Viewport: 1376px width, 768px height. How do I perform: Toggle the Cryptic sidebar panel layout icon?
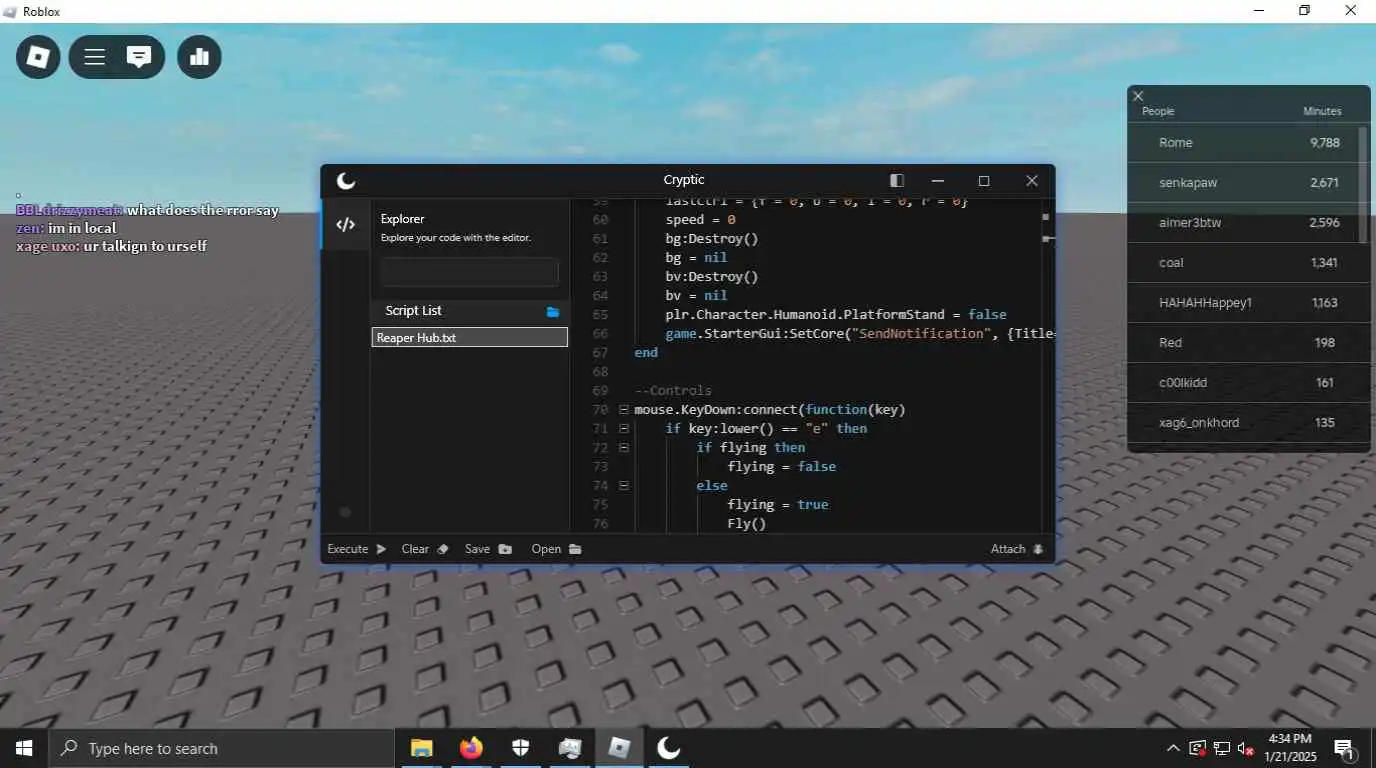pos(897,181)
